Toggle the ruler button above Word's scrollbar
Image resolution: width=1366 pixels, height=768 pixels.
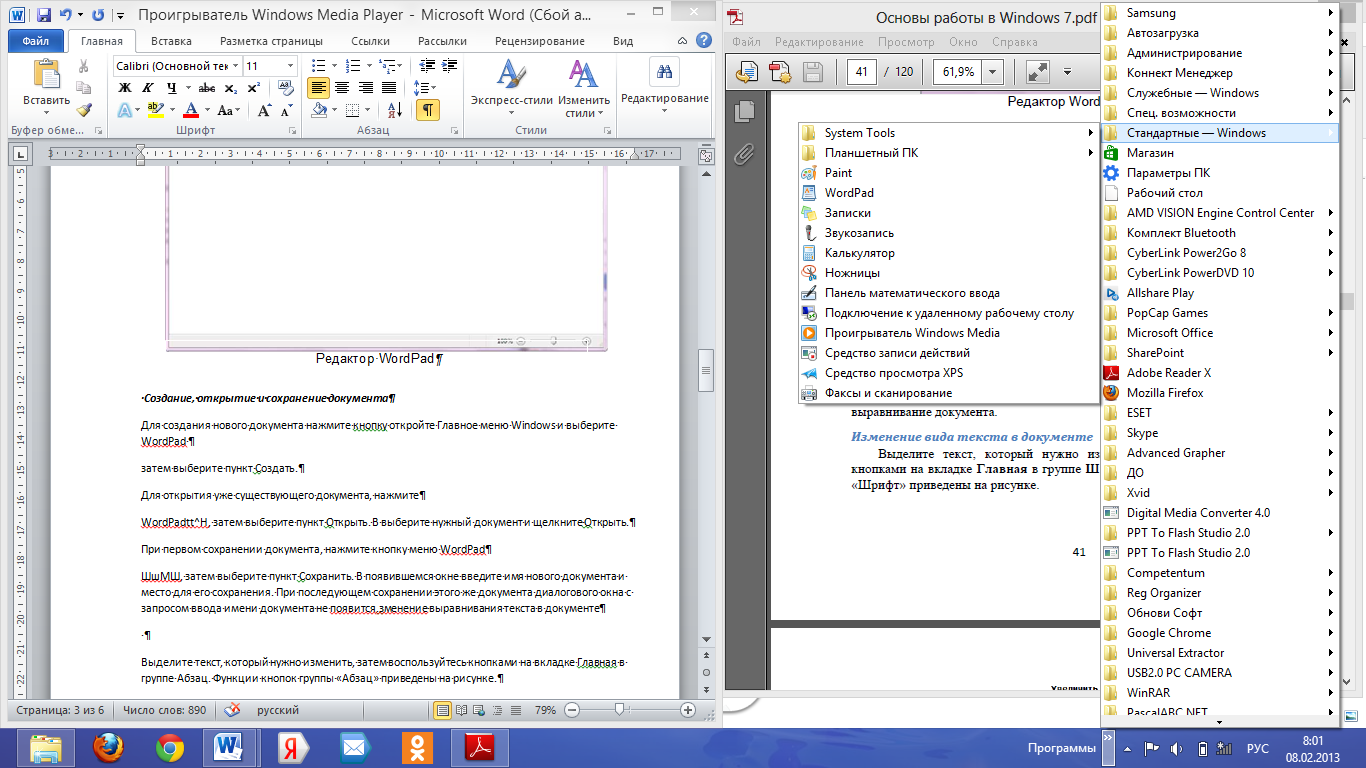[706, 156]
